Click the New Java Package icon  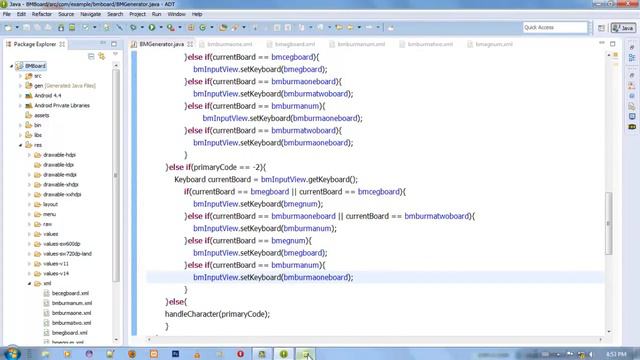(x=191, y=28)
